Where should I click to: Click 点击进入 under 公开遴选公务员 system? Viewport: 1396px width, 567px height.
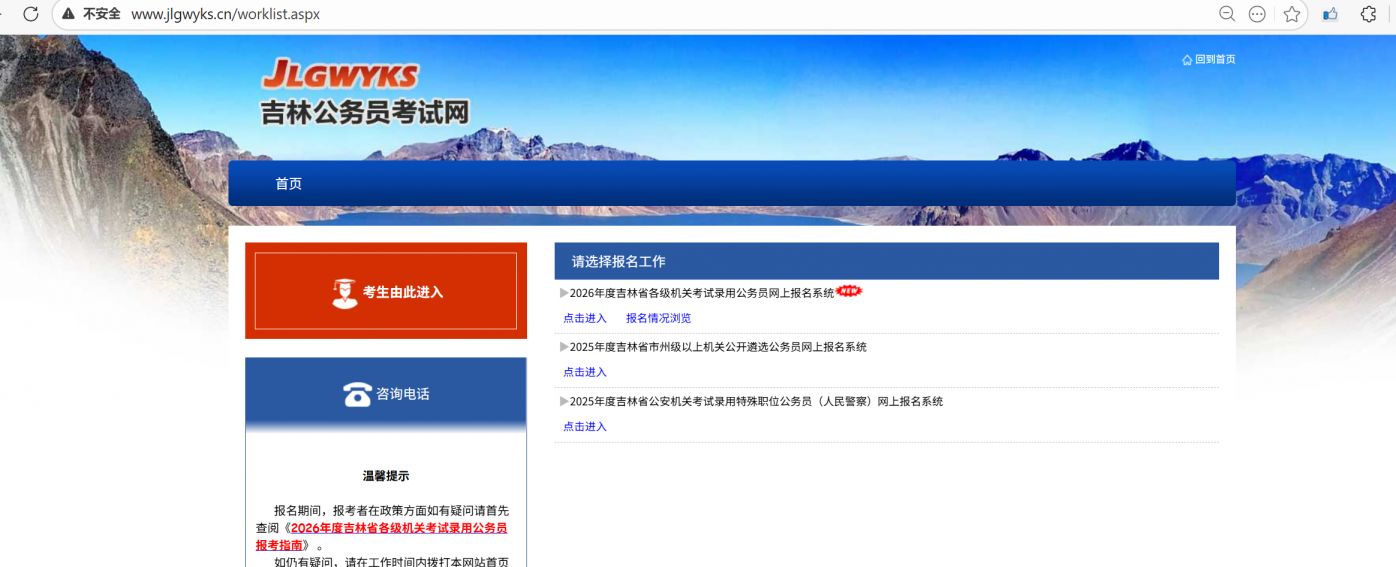click(585, 372)
